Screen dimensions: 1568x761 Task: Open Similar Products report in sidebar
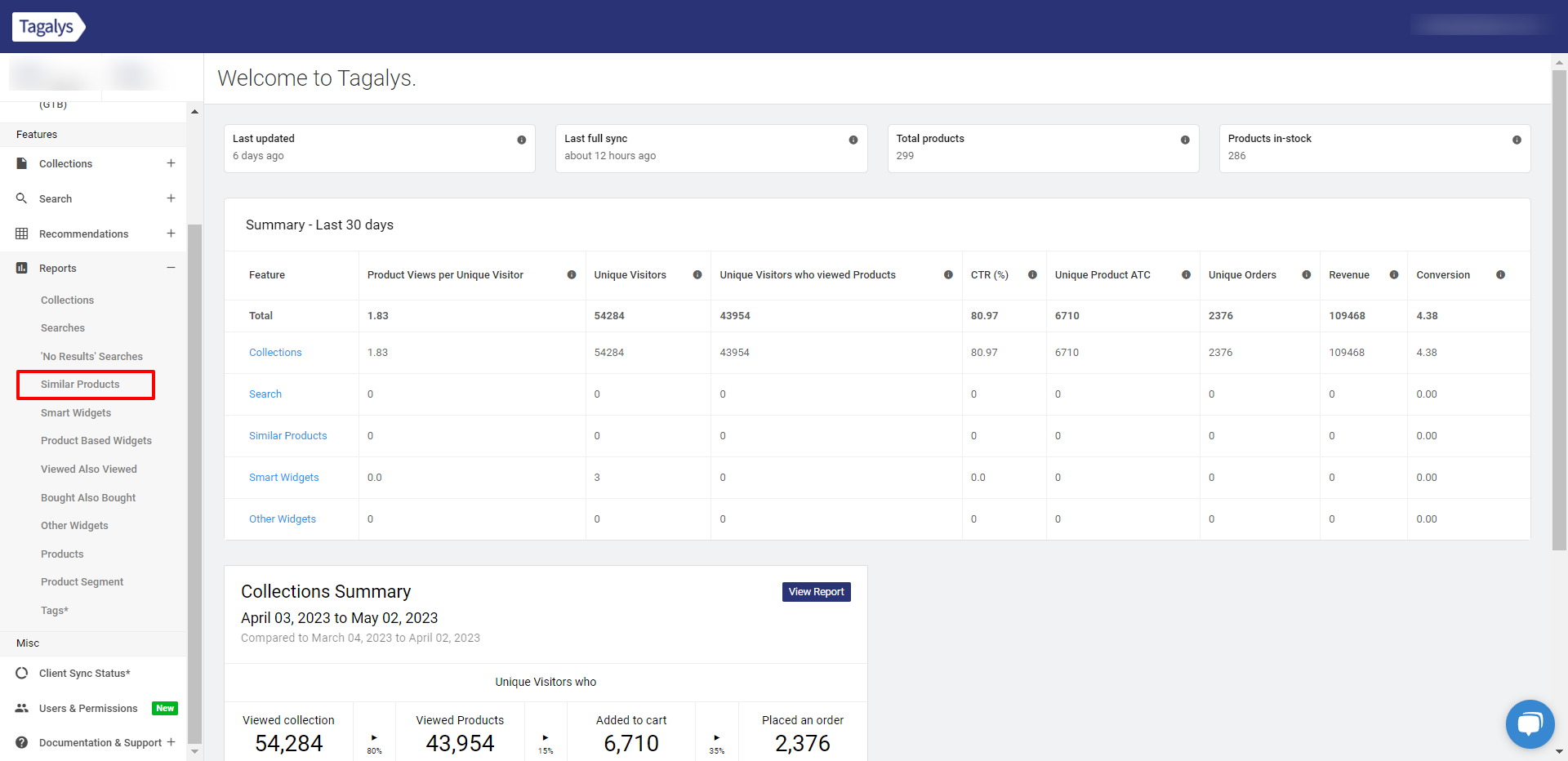click(80, 384)
